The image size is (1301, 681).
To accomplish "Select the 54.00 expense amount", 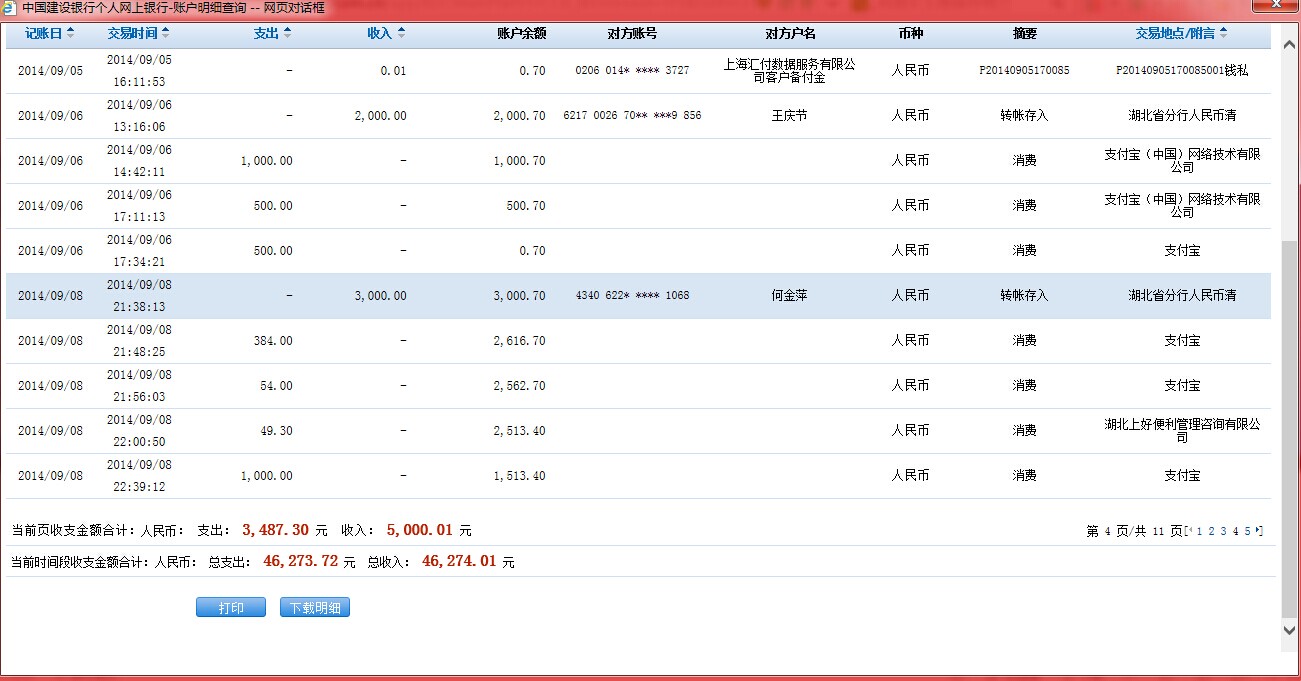I will point(276,386).
